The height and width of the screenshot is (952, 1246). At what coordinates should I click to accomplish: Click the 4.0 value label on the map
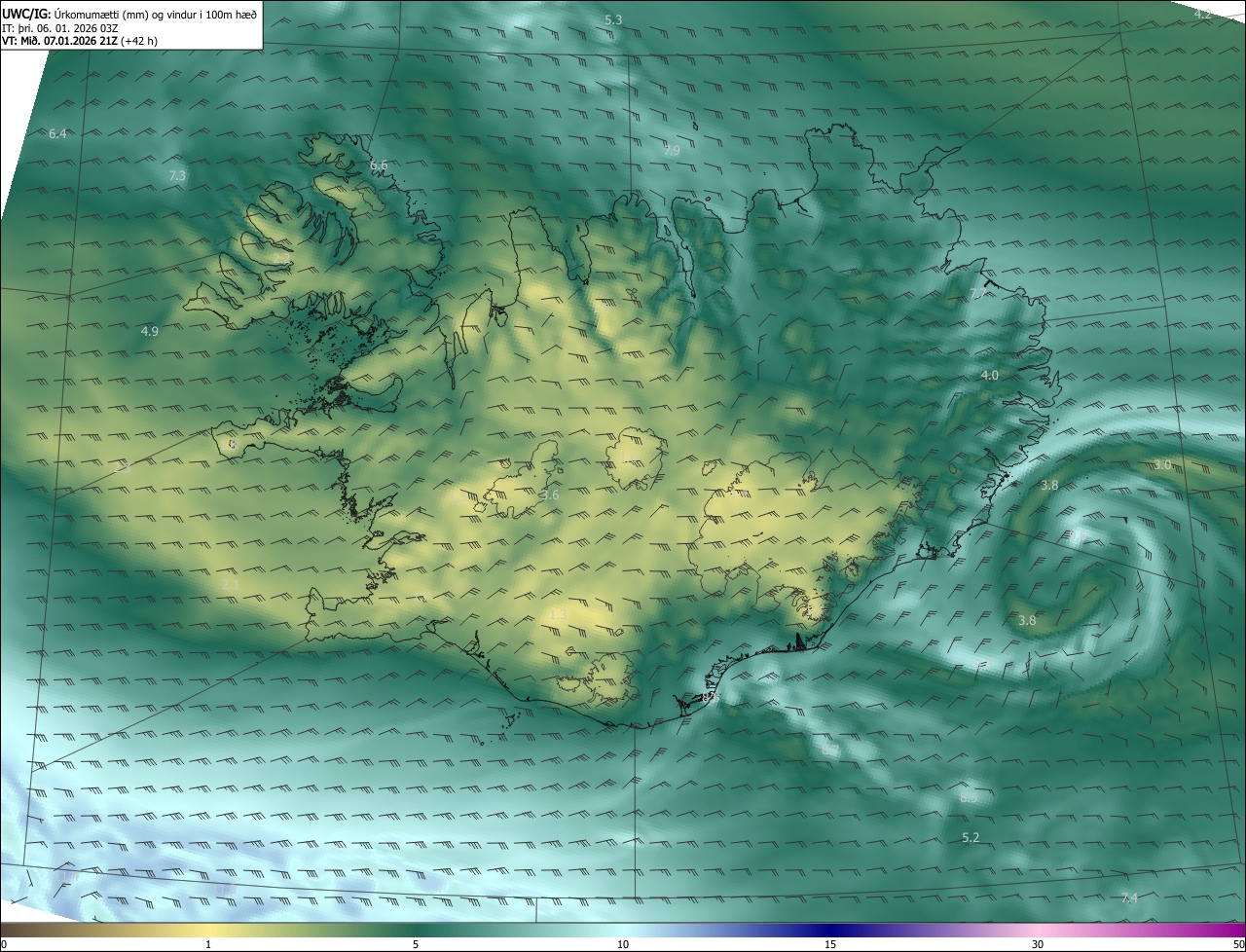(989, 375)
